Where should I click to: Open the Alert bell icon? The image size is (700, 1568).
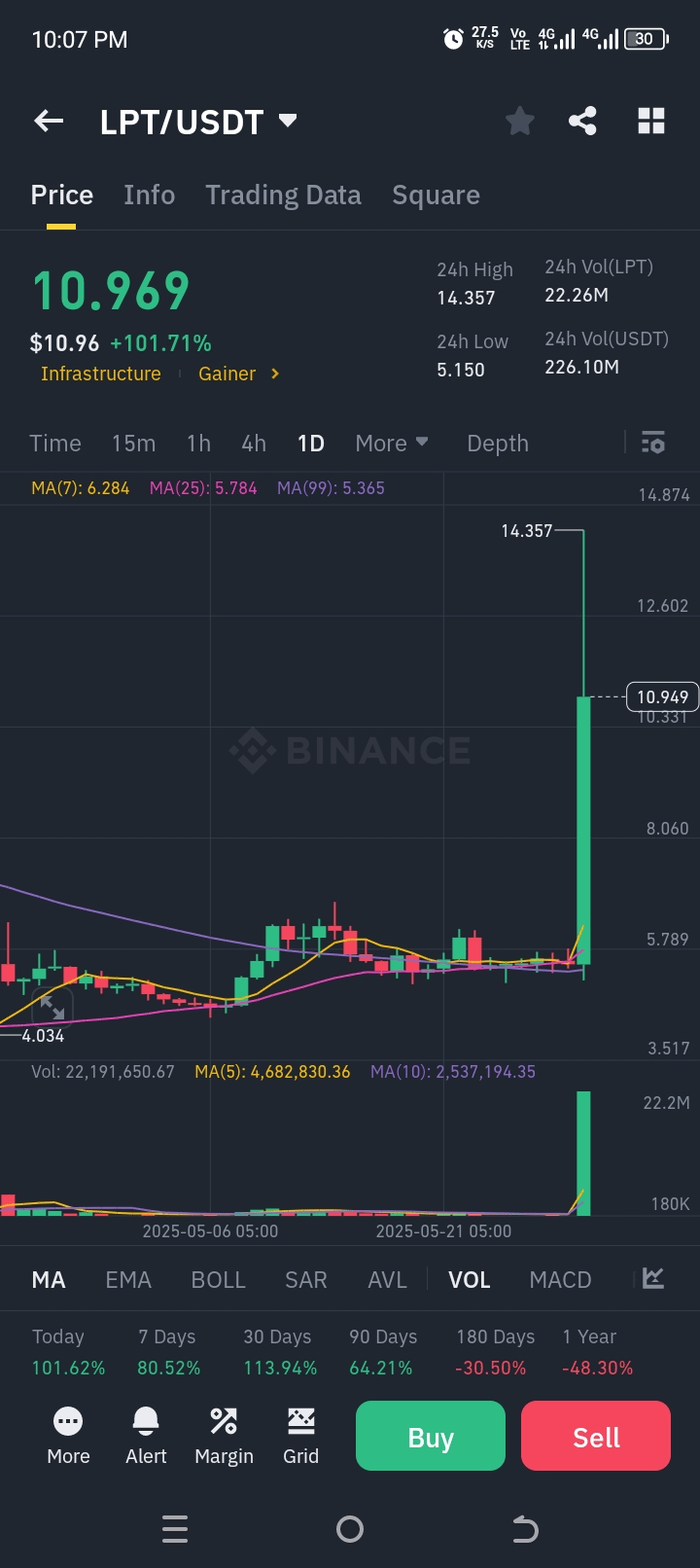[146, 1436]
